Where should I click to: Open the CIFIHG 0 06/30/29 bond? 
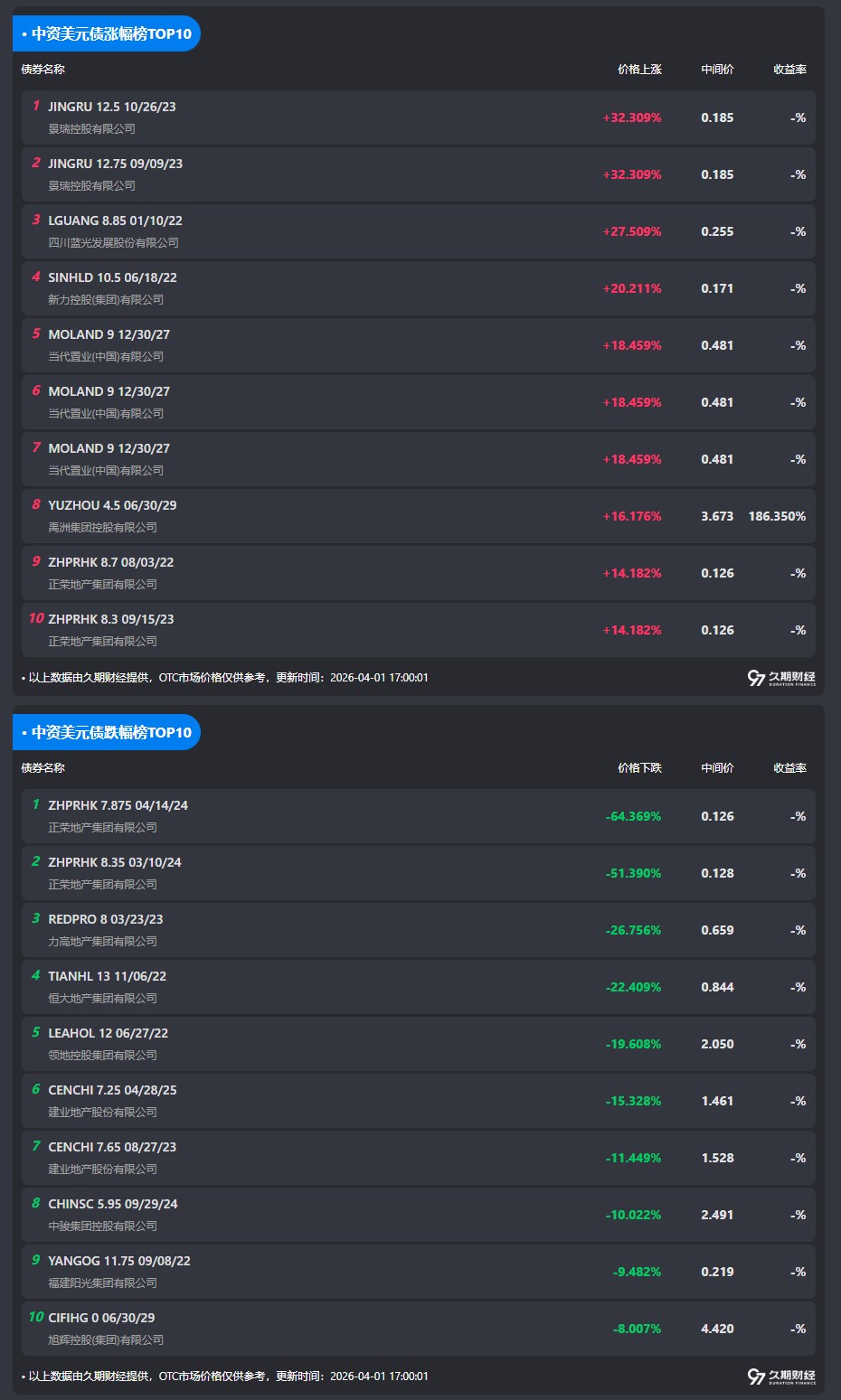pyautogui.click(x=101, y=1318)
